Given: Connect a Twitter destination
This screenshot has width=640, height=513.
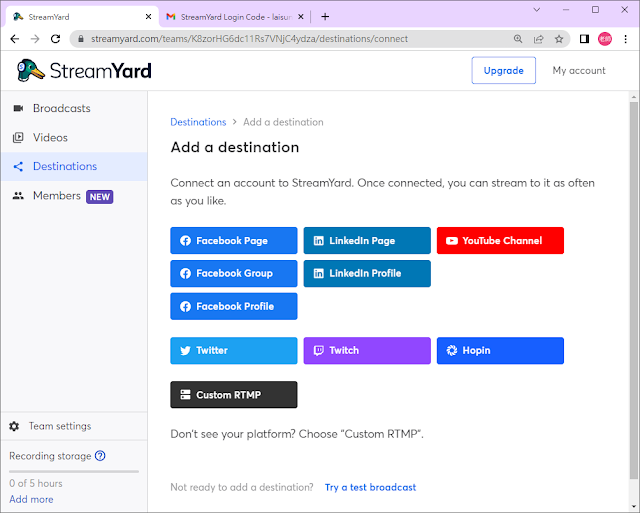Looking at the screenshot, I should 233,351.
